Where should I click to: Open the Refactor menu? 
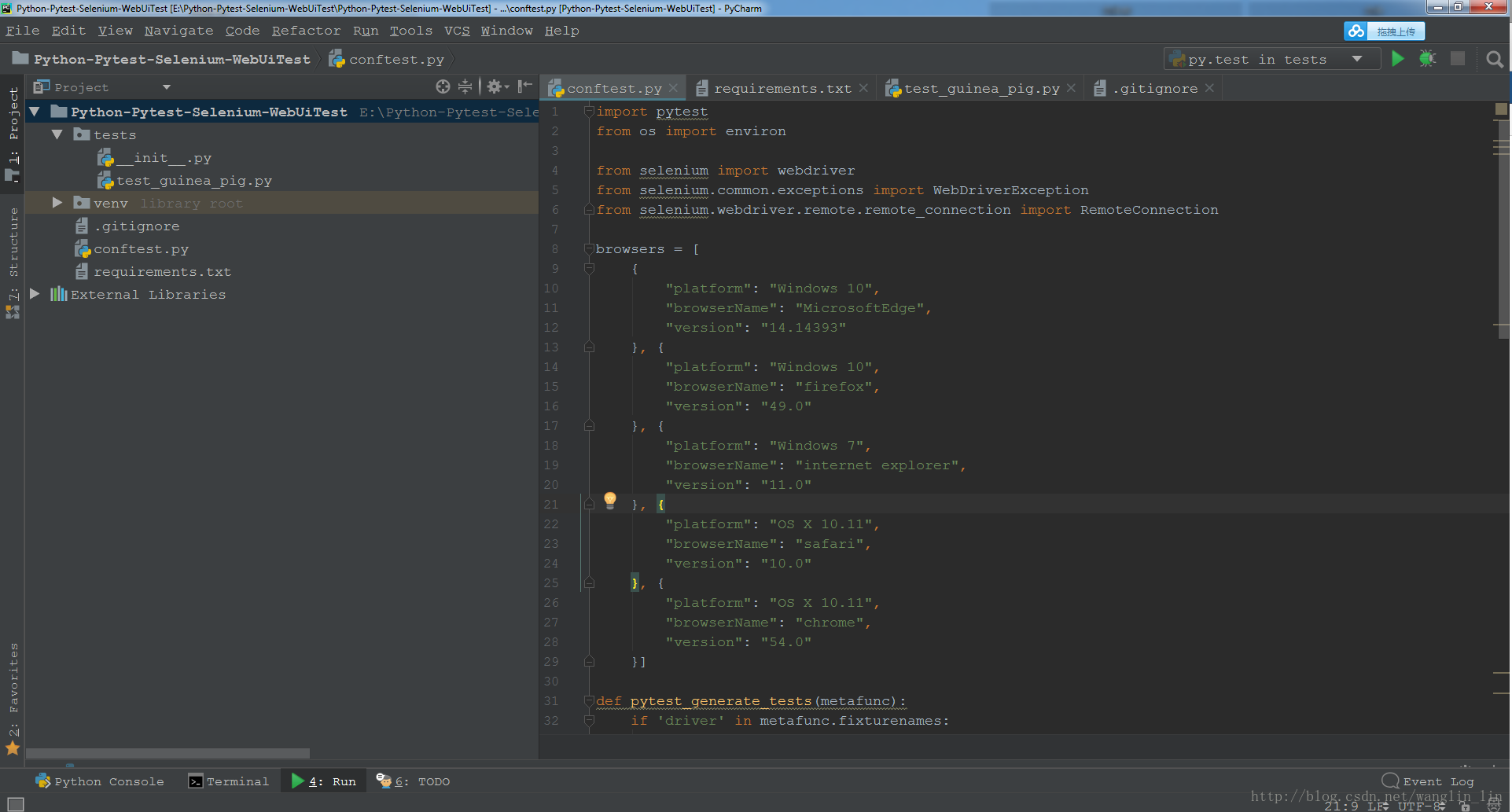306,31
